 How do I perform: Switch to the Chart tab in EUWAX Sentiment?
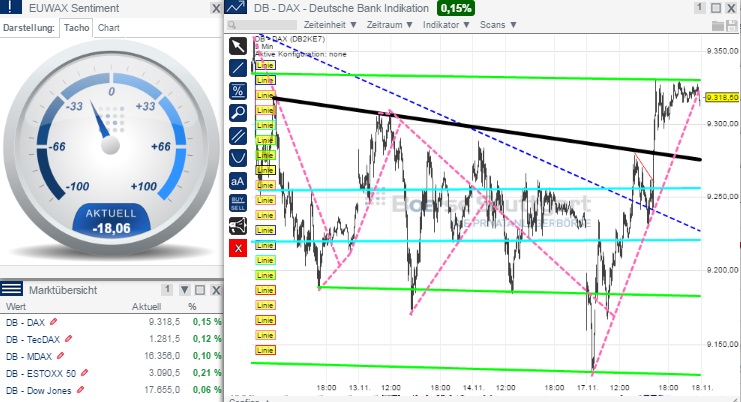tap(109, 27)
